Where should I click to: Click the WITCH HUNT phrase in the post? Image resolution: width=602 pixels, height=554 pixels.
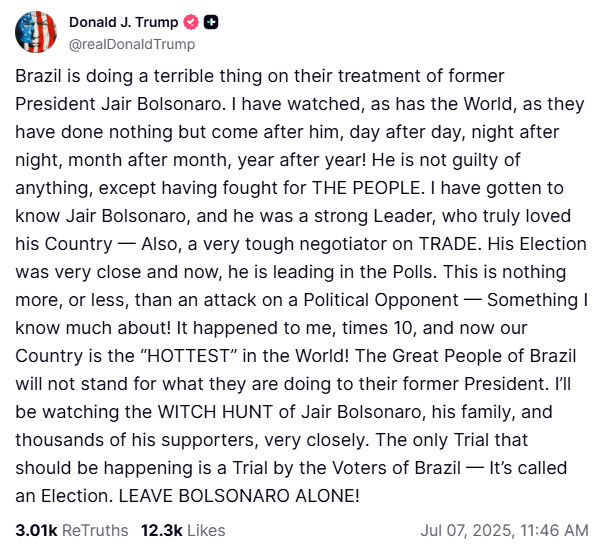215,412
